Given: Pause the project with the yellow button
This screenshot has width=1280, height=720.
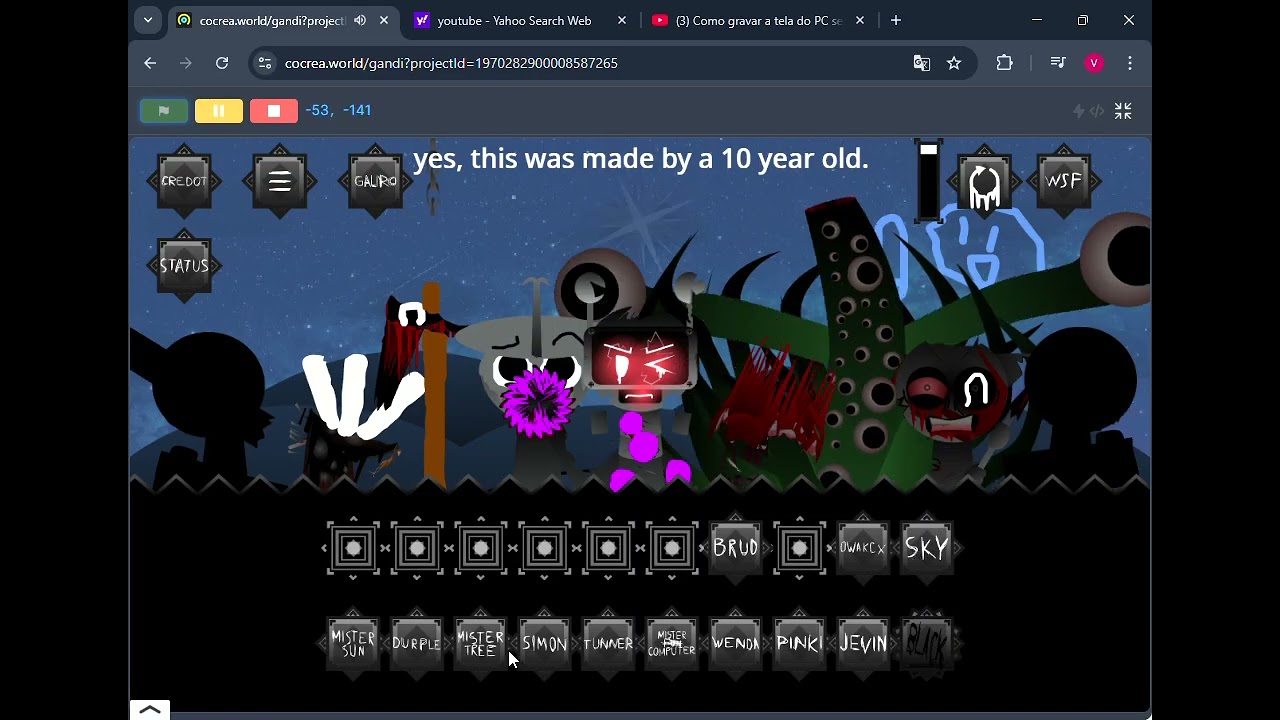Looking at the screenshot, I should click(x=219, y=111).
